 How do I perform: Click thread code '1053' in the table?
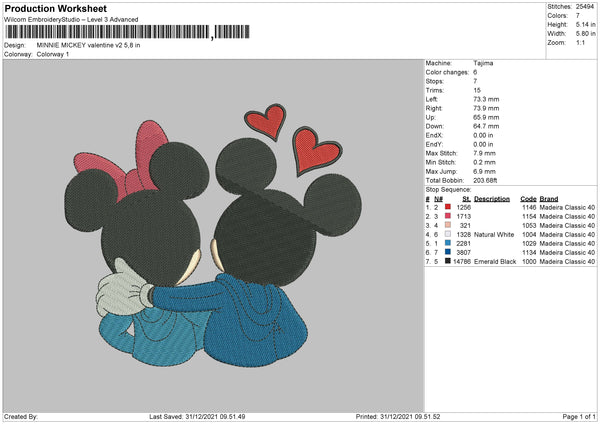pos(529,225)
